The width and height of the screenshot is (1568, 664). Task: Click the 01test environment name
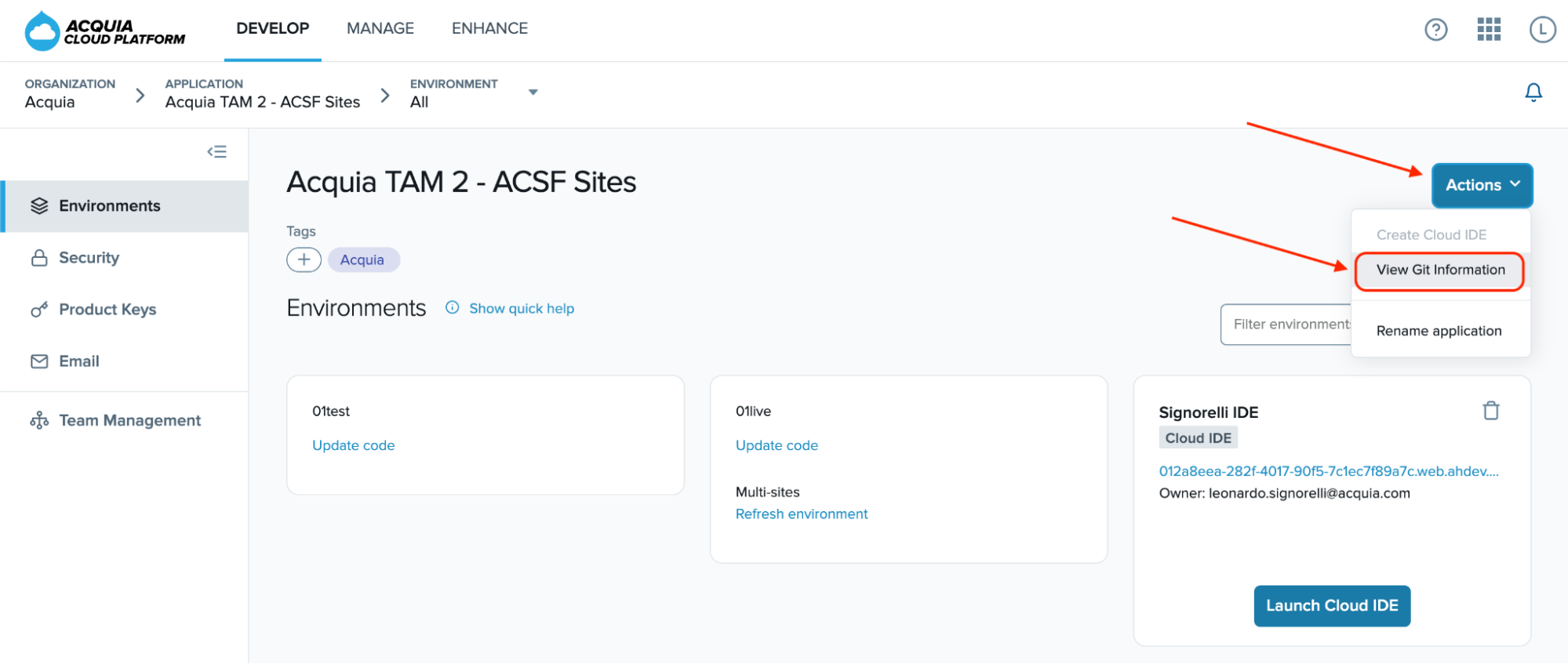click(x=331, y=412)
